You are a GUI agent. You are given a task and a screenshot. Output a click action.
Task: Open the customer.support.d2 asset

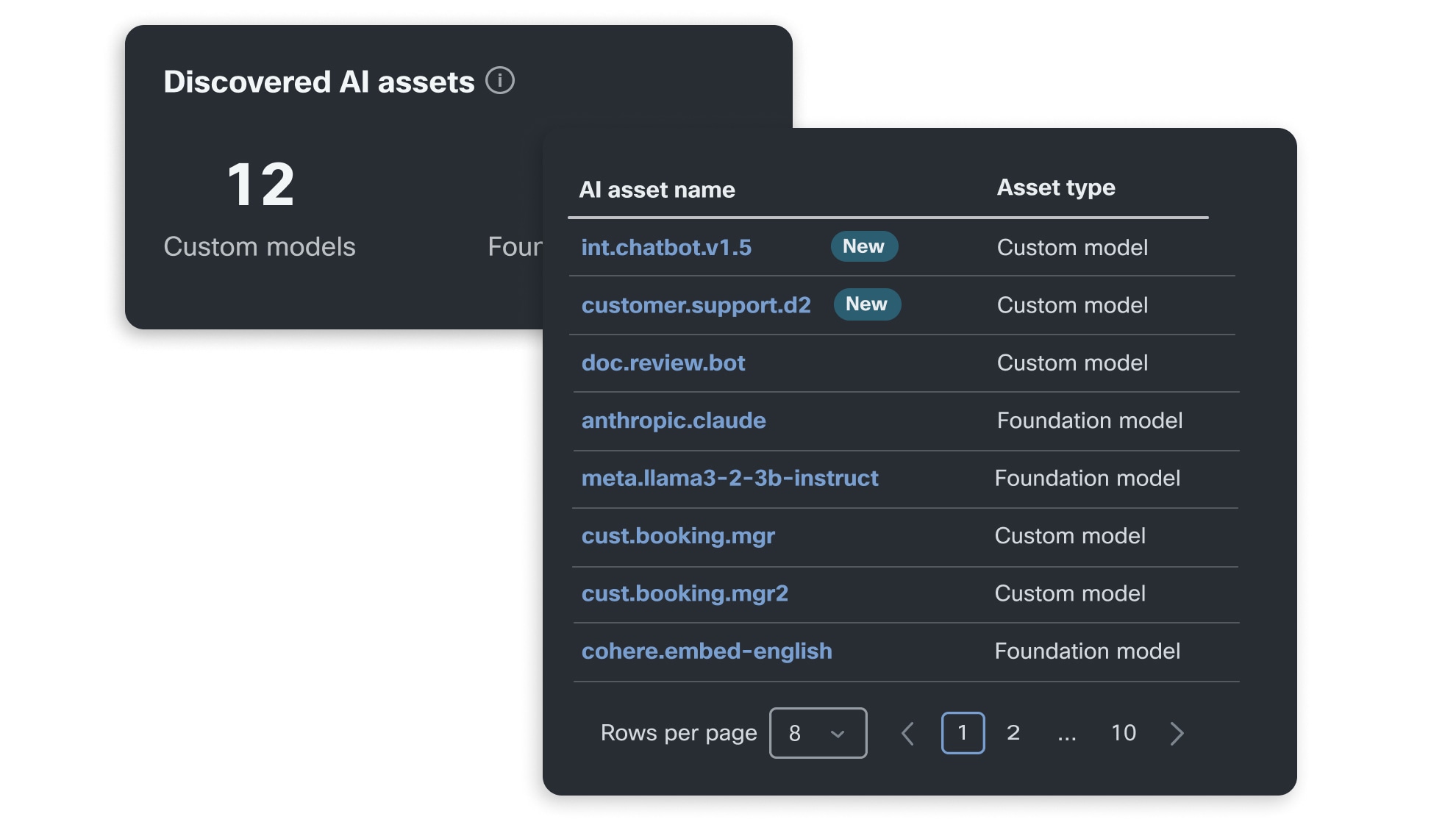696,305
